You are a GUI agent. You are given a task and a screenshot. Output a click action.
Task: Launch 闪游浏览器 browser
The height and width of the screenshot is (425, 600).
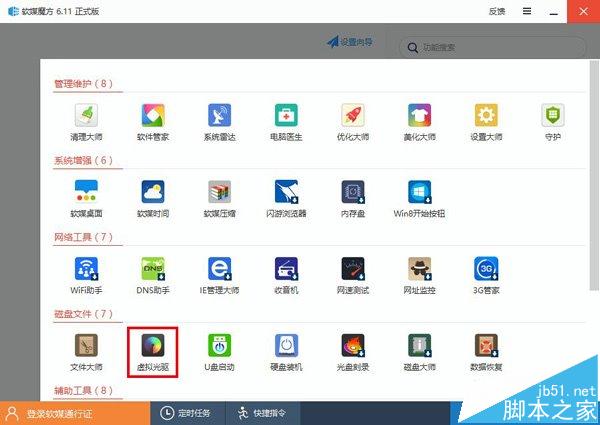point(286,199)
